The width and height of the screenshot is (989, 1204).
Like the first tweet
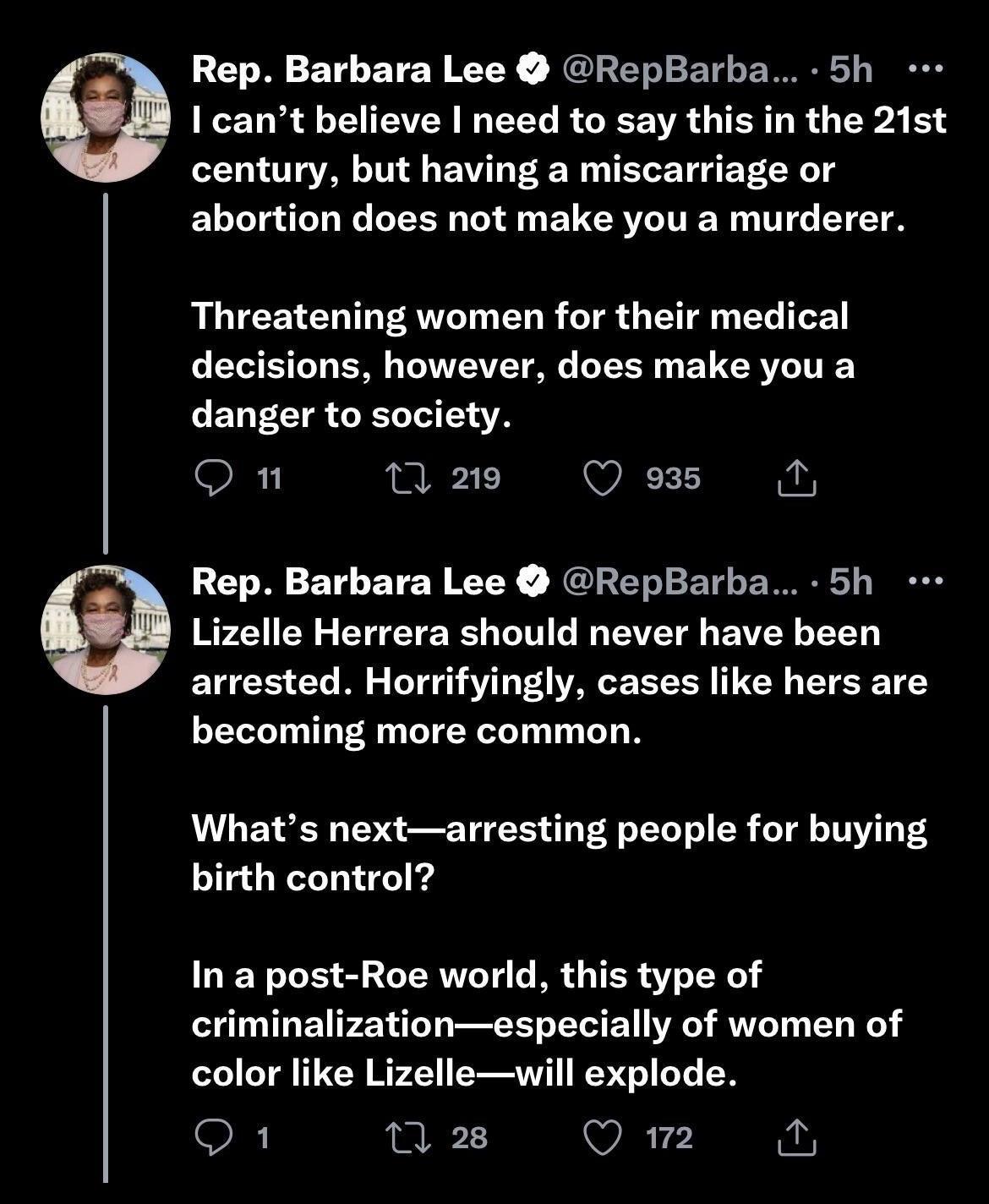(604, 479)
